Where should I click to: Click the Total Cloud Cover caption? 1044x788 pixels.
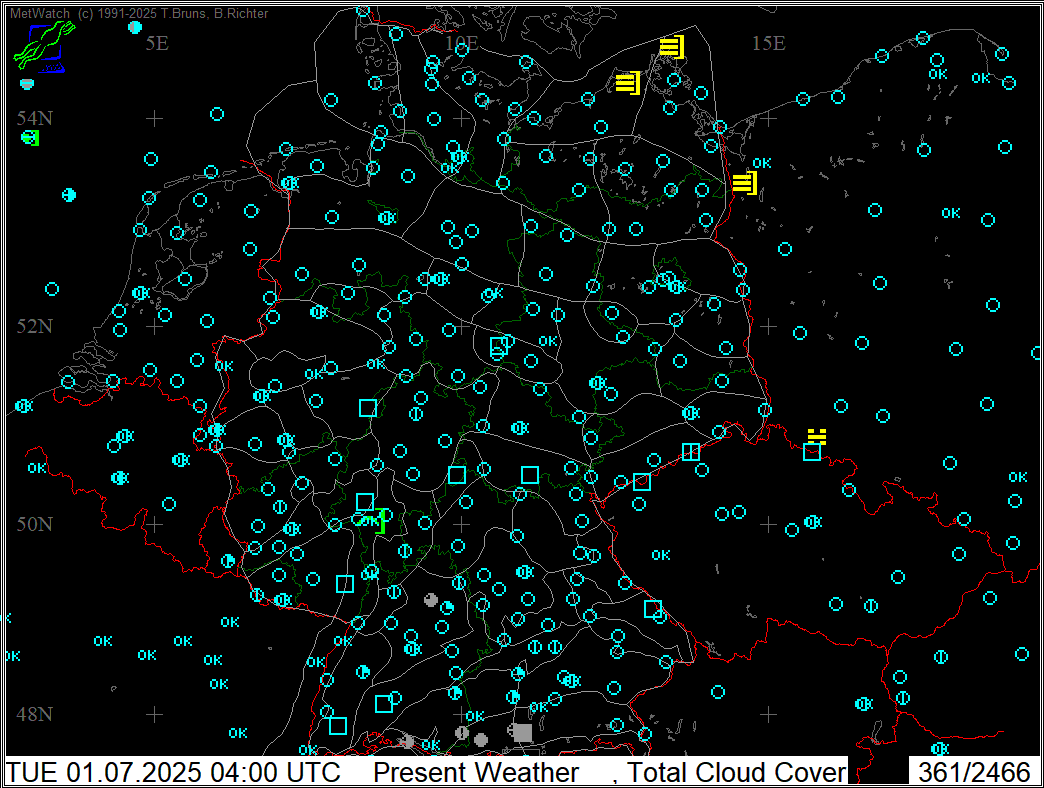[x=736, y=773]
